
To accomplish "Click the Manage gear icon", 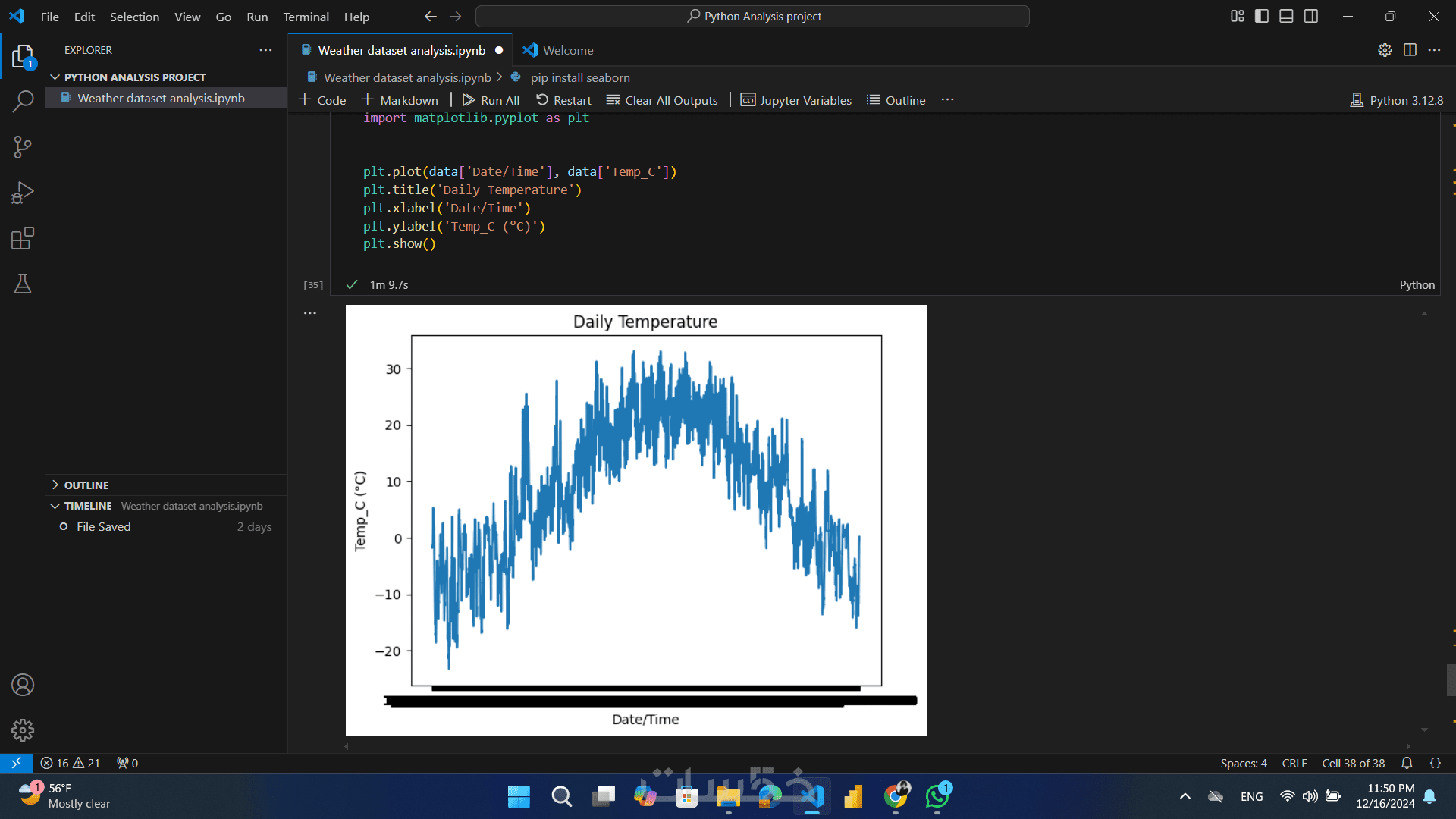I will [23, 730].
